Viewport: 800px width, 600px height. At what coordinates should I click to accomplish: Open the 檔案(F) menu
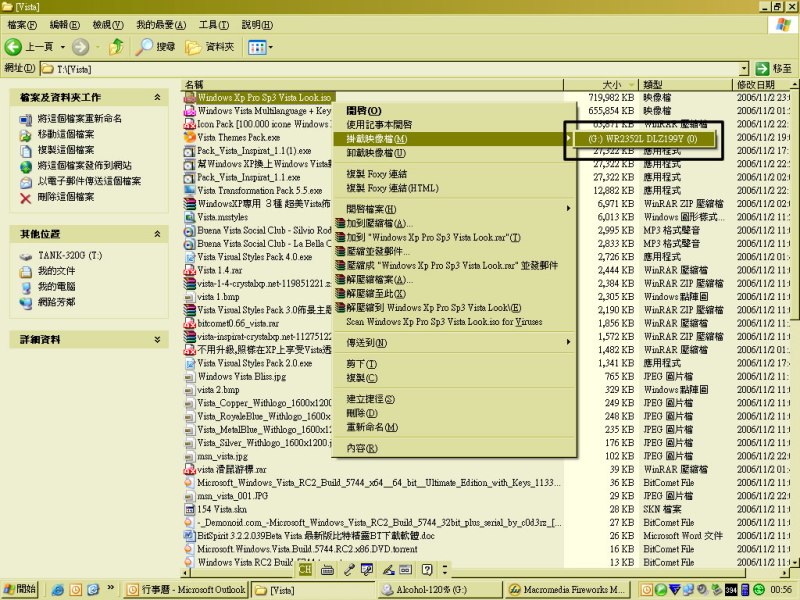[22, 24]
